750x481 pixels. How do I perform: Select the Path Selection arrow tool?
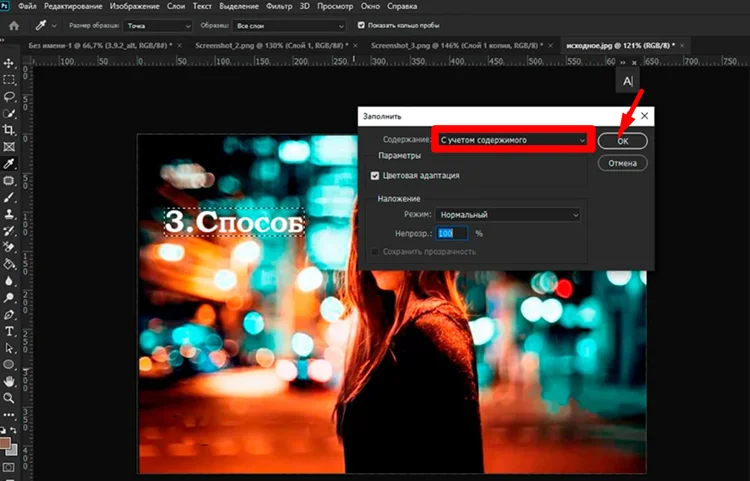click(x=9, y=348)
